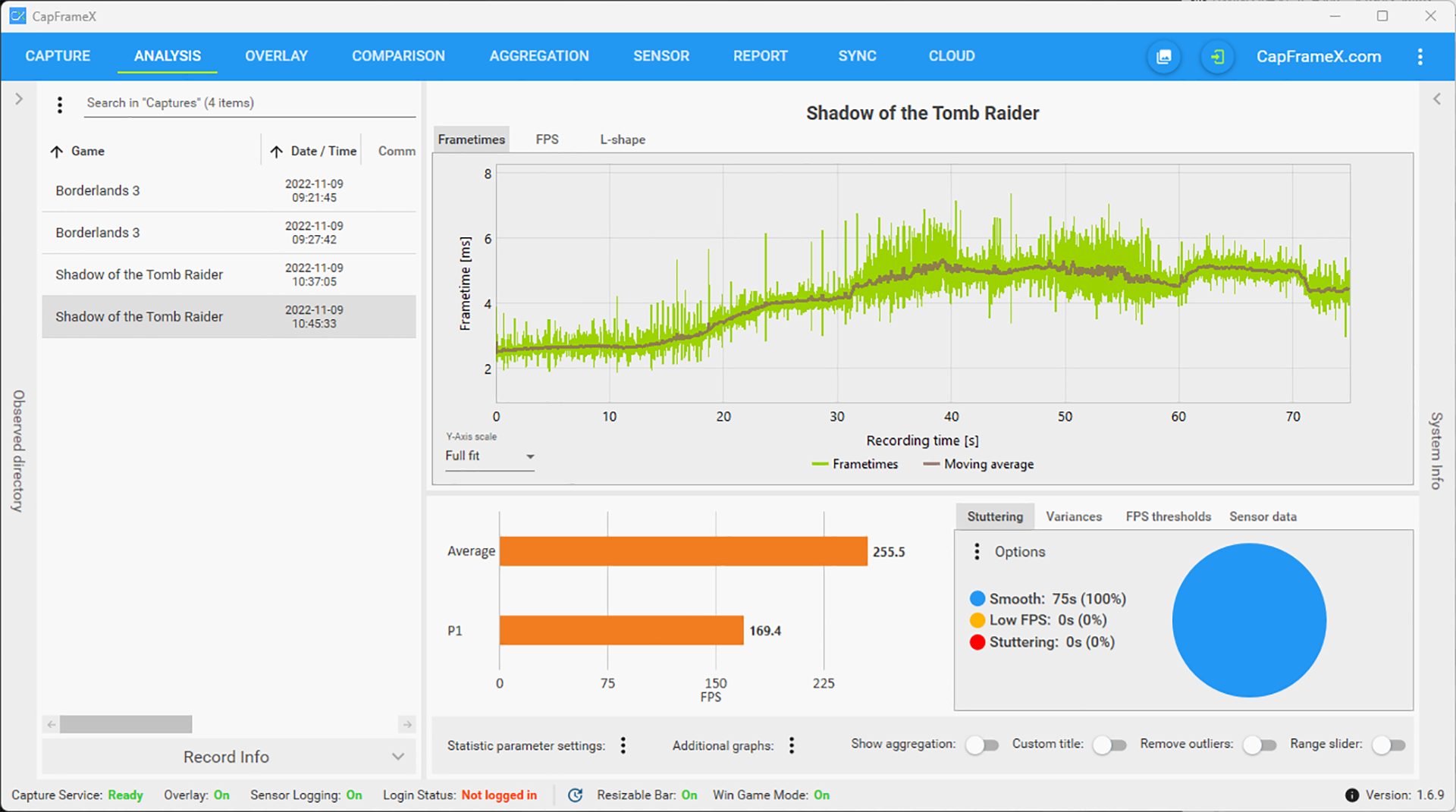Open Additional graphs options menu

coord(791,745)
